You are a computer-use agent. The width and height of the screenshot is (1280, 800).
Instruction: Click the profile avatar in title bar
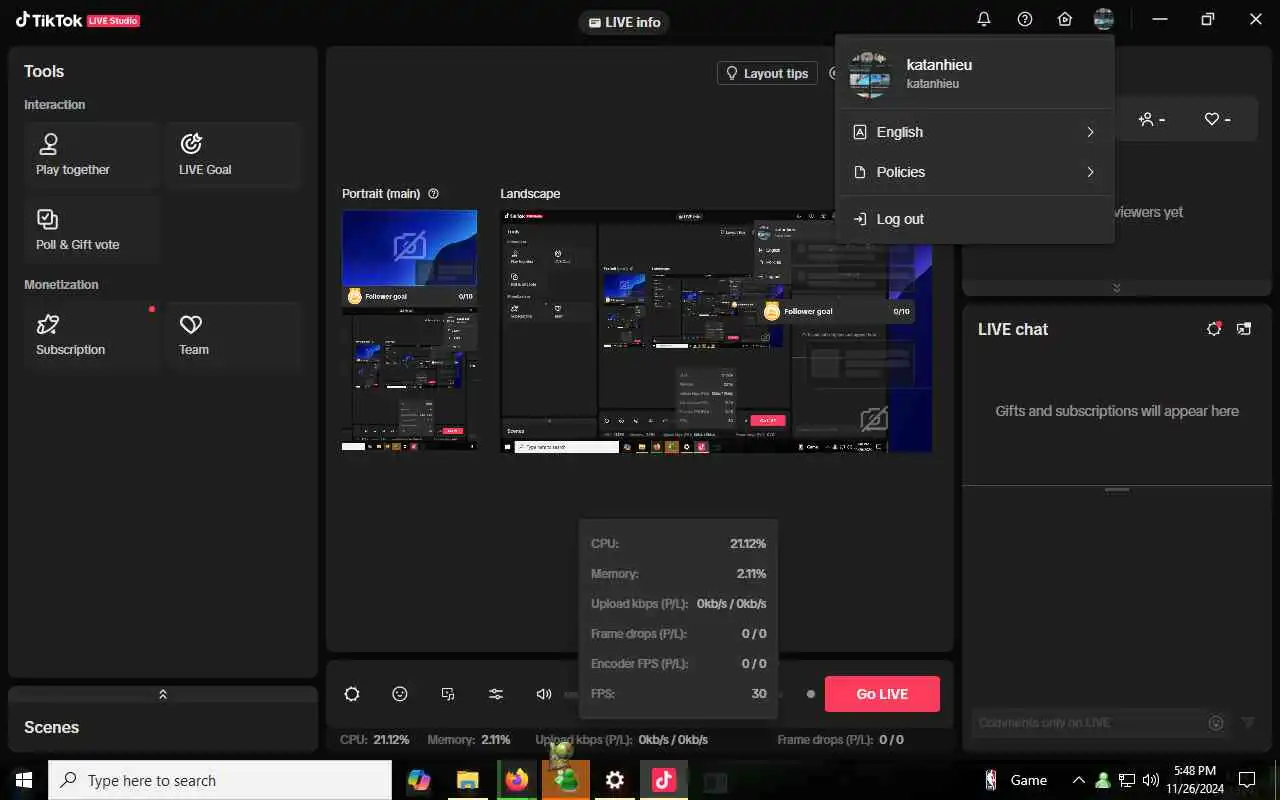point(1104,19)
